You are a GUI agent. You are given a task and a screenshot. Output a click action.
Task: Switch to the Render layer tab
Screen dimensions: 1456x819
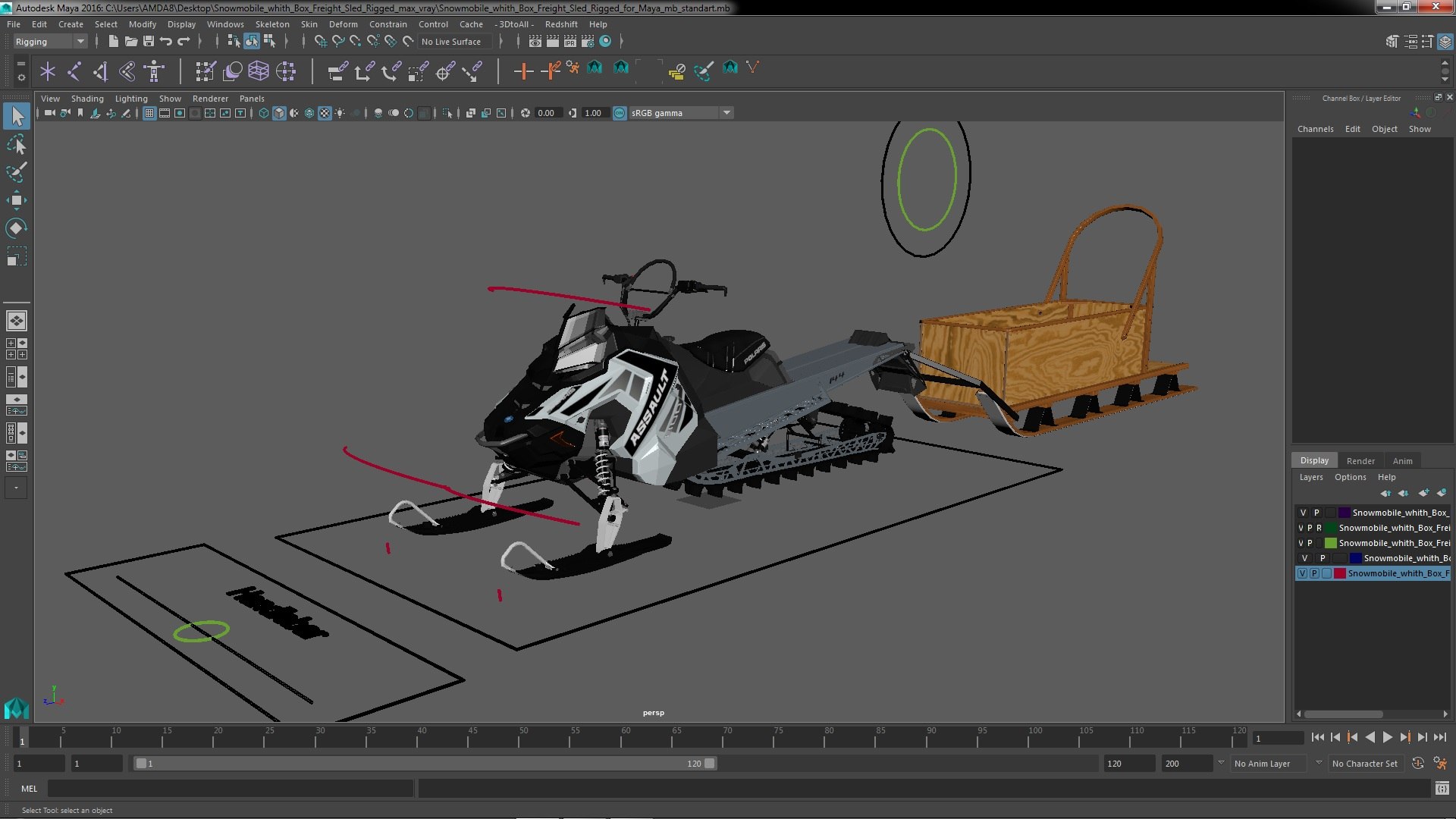click(1360, 461)
